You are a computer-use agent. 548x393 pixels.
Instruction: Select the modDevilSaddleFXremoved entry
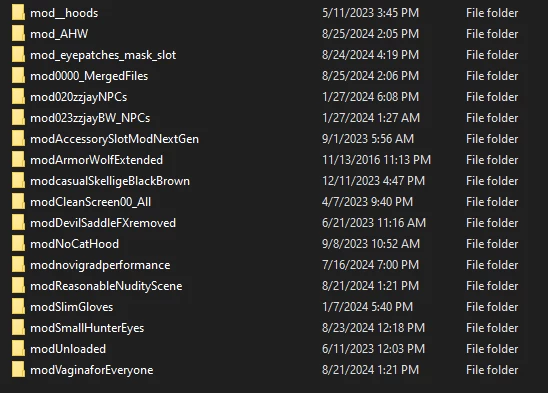(103, 223)
